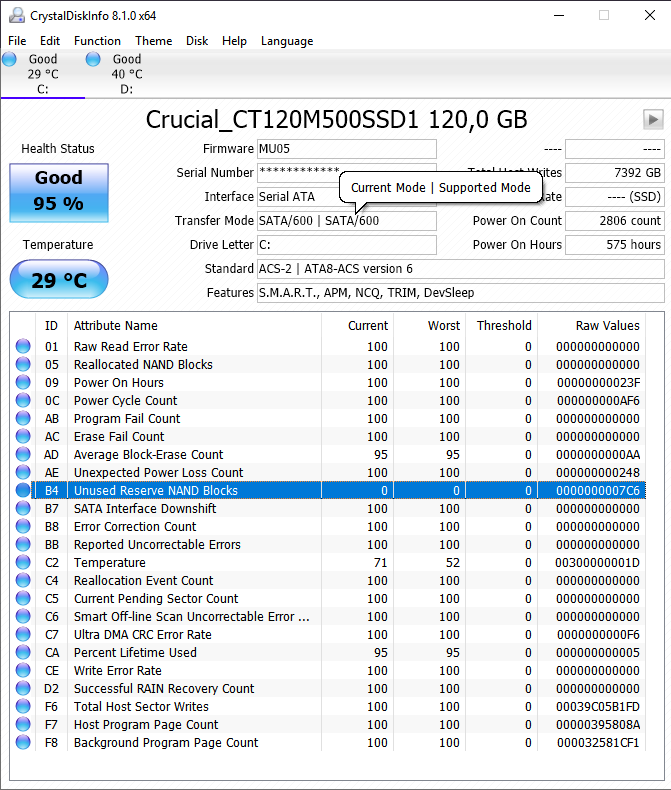Click the status orb for Program Fail Count
The height and width of the screenshot is (790, 671).
pos(23,418)
